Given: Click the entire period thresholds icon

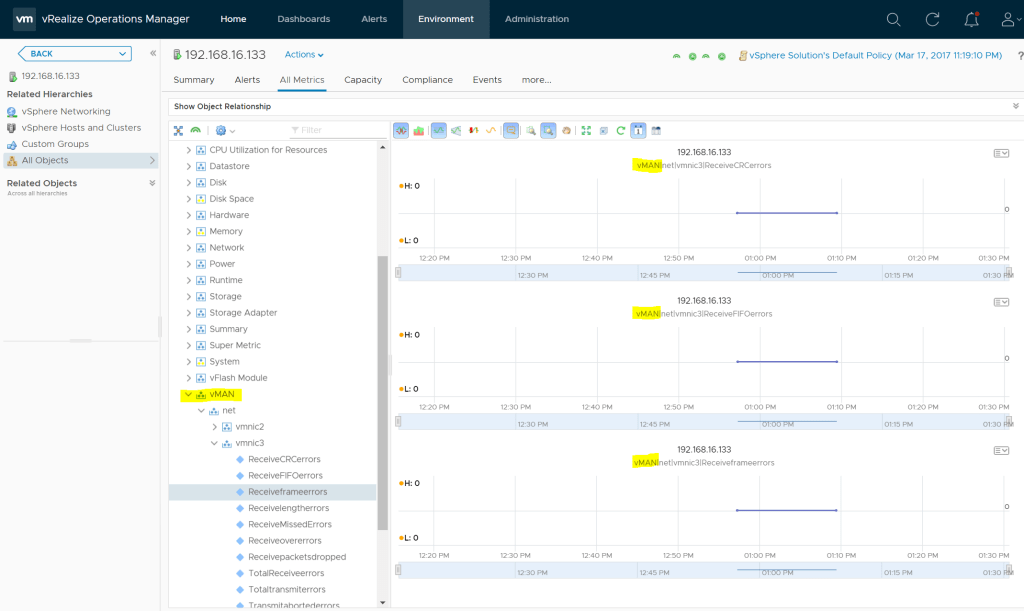Looking at the screenshot, I should click(456, 131).
